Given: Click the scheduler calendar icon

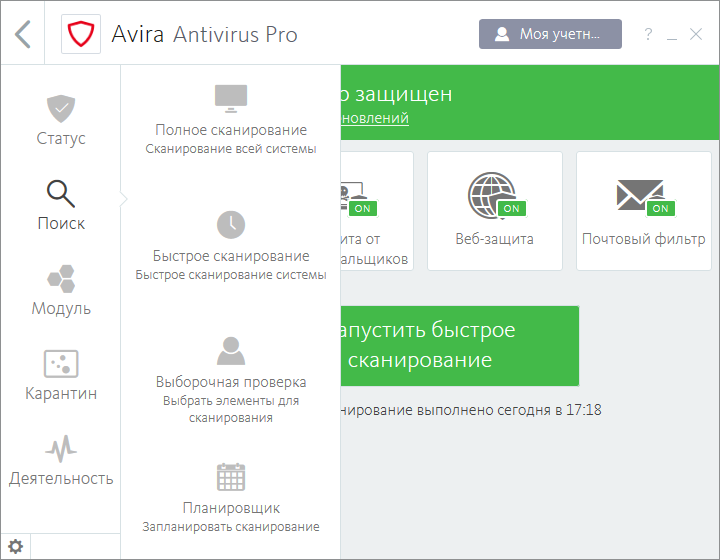Looking at the screenshot, I should pos(231,477).
